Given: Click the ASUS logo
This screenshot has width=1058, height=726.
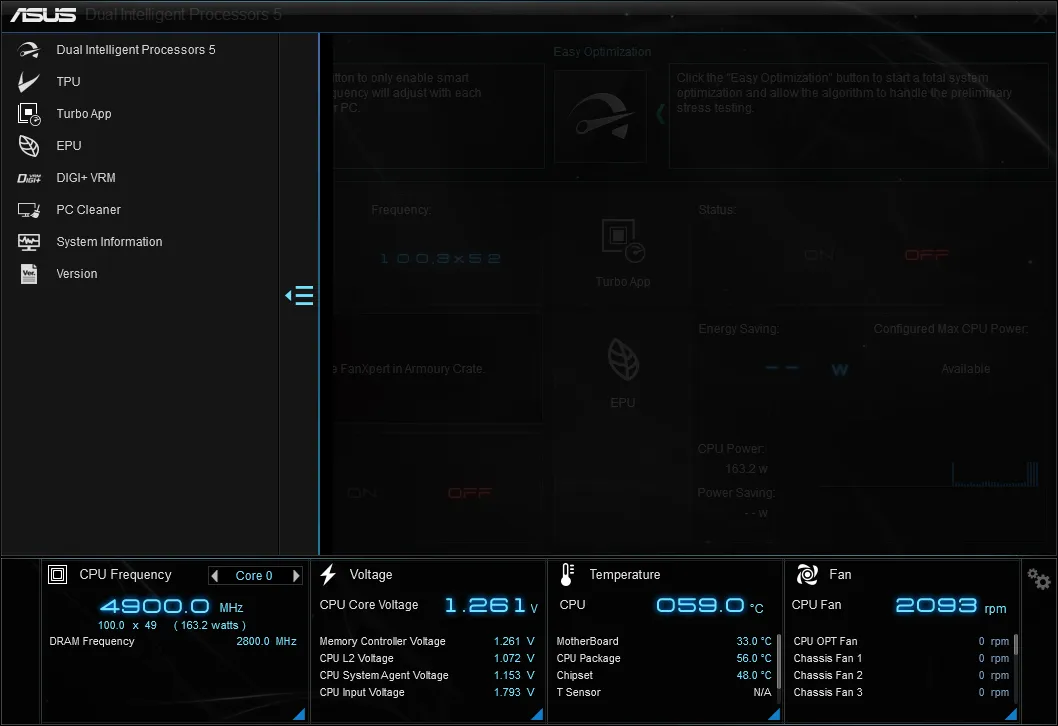Looking at the screenshot, I should click(x=43, y=14).
